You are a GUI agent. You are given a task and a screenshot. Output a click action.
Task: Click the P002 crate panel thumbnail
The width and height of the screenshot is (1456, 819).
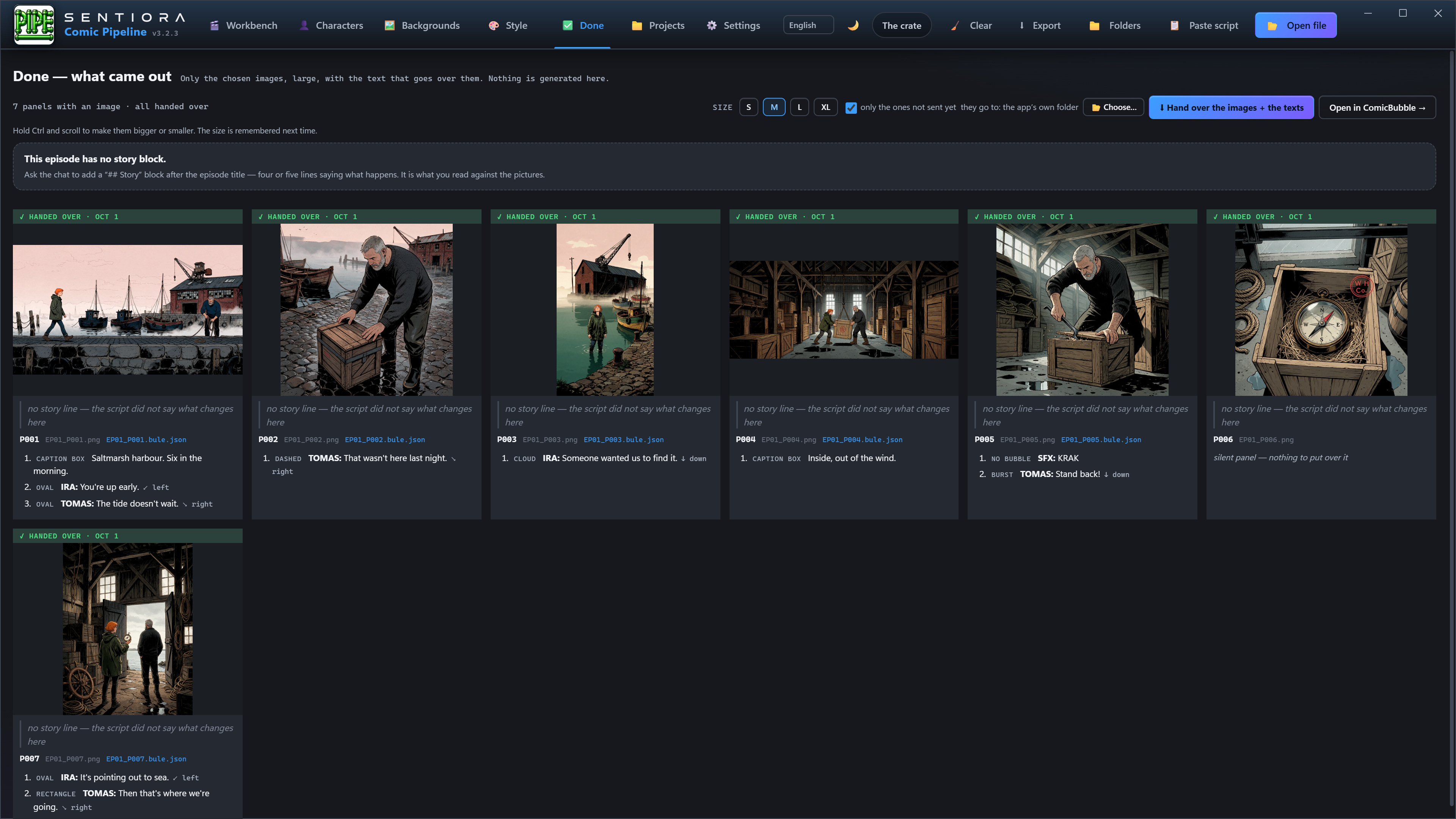(366, 310)
